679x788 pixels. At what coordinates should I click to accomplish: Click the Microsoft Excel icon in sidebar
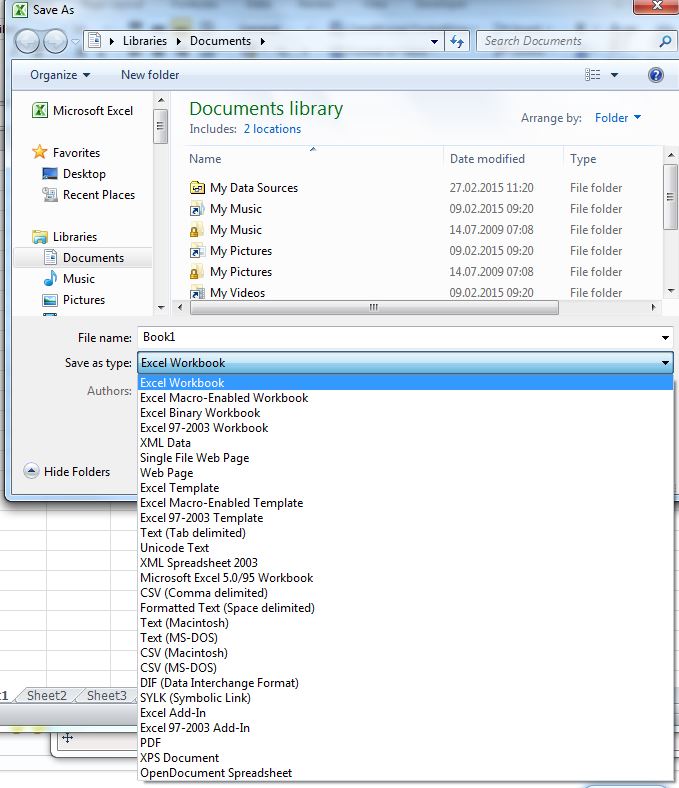[x=41, y=111]
